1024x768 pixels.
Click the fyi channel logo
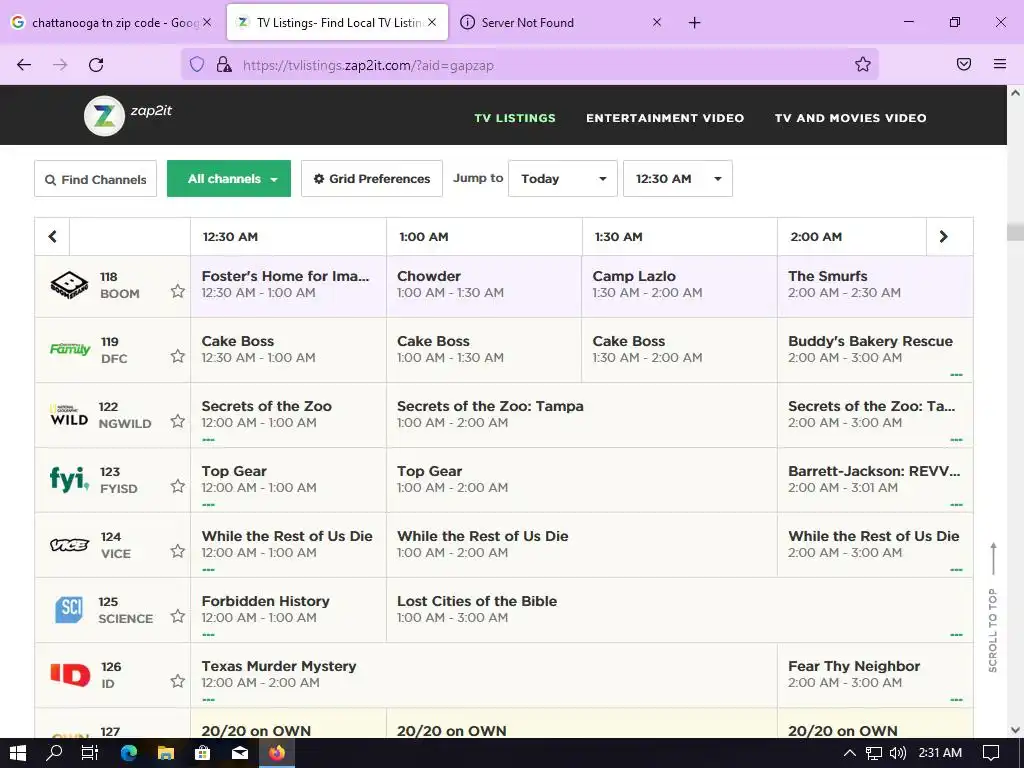[69, 479]
